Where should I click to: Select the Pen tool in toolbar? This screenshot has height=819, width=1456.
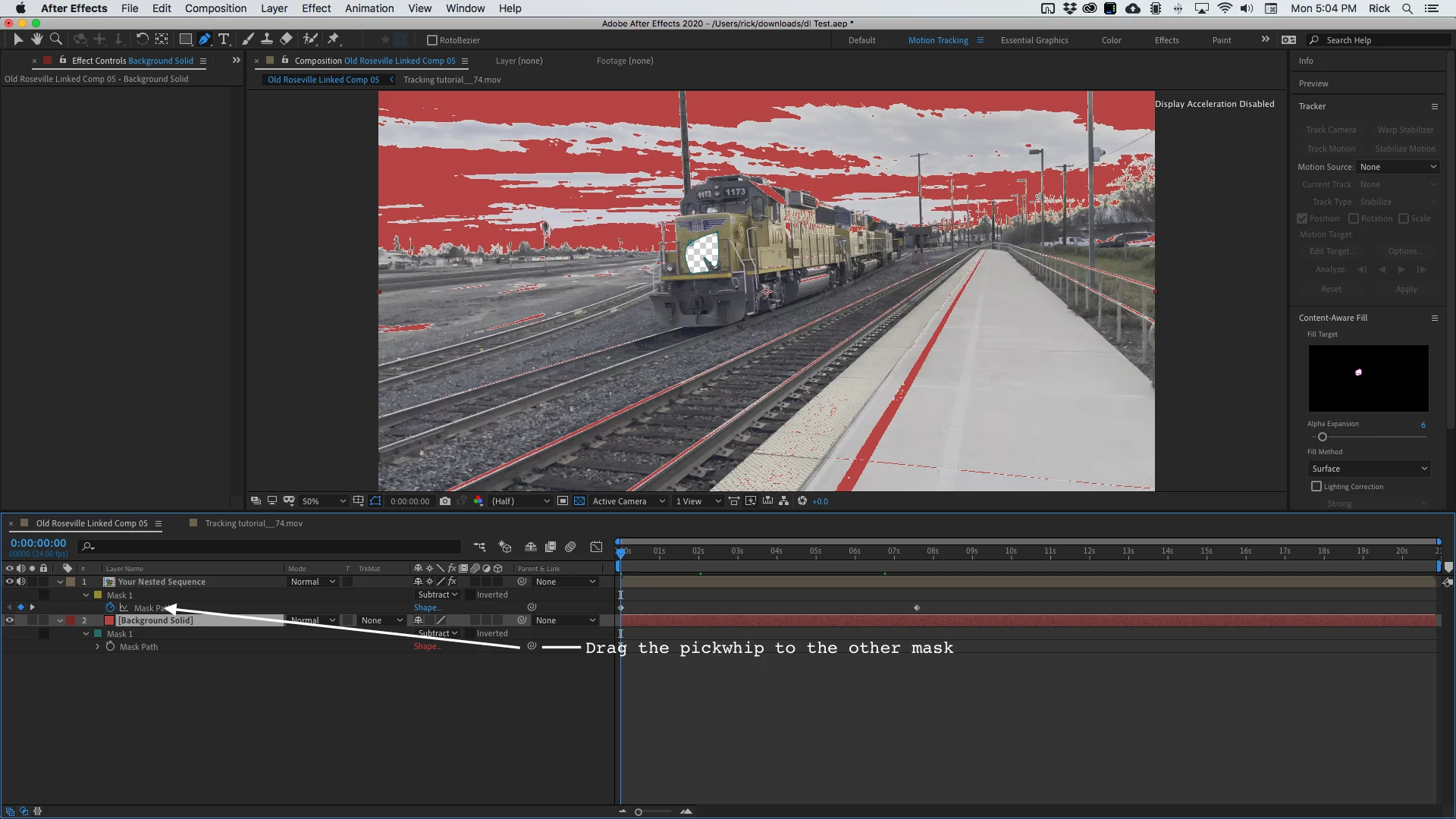[x=205, y=39]
